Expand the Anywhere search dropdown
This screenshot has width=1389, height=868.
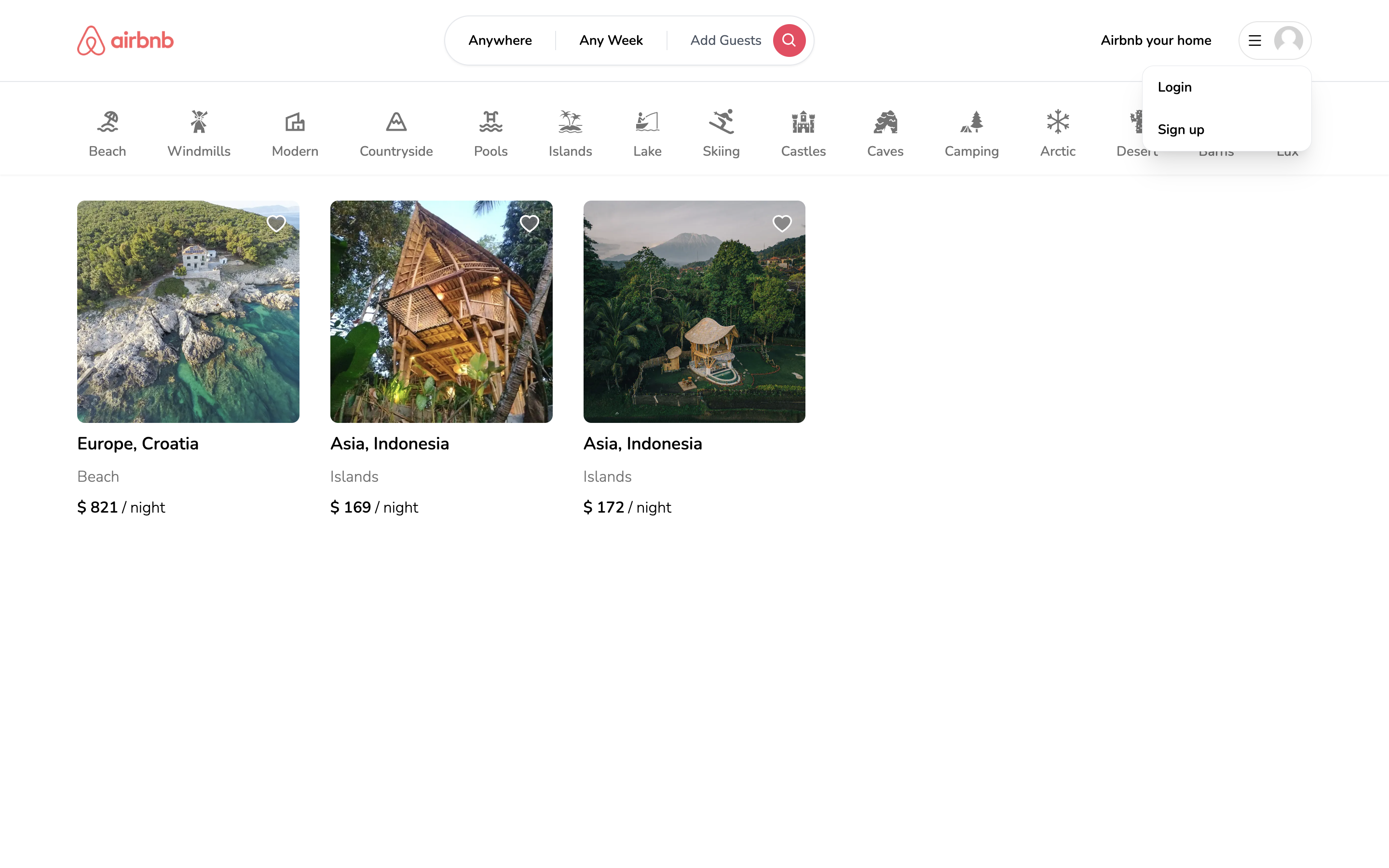500,40
